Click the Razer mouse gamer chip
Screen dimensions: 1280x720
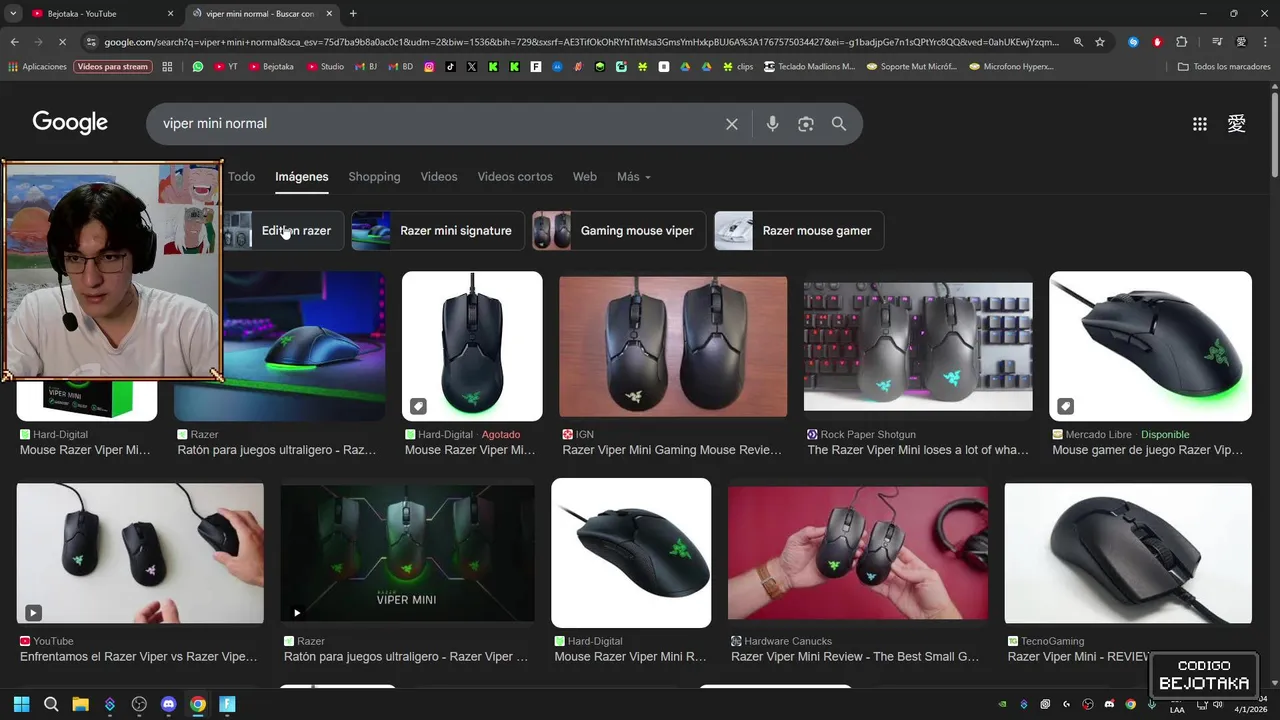pyautogui.click(x=799, y=231)
